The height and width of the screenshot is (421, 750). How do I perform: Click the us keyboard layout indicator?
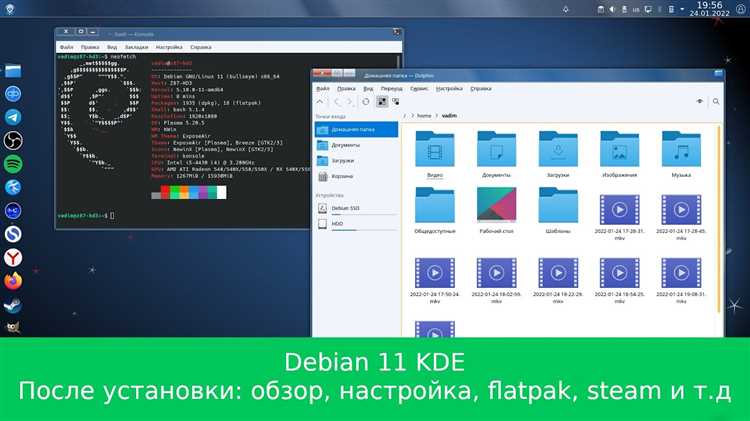point(636,10)
